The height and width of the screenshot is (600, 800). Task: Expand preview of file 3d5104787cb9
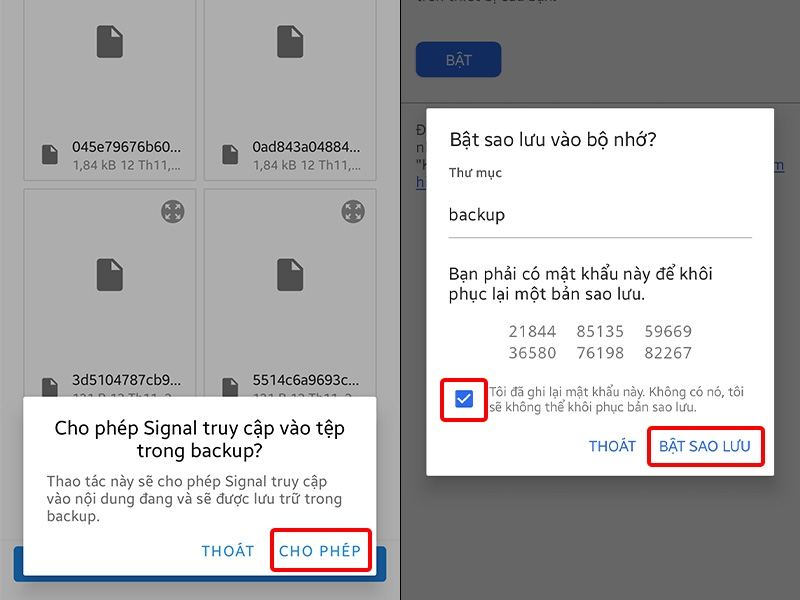point(173,211)
